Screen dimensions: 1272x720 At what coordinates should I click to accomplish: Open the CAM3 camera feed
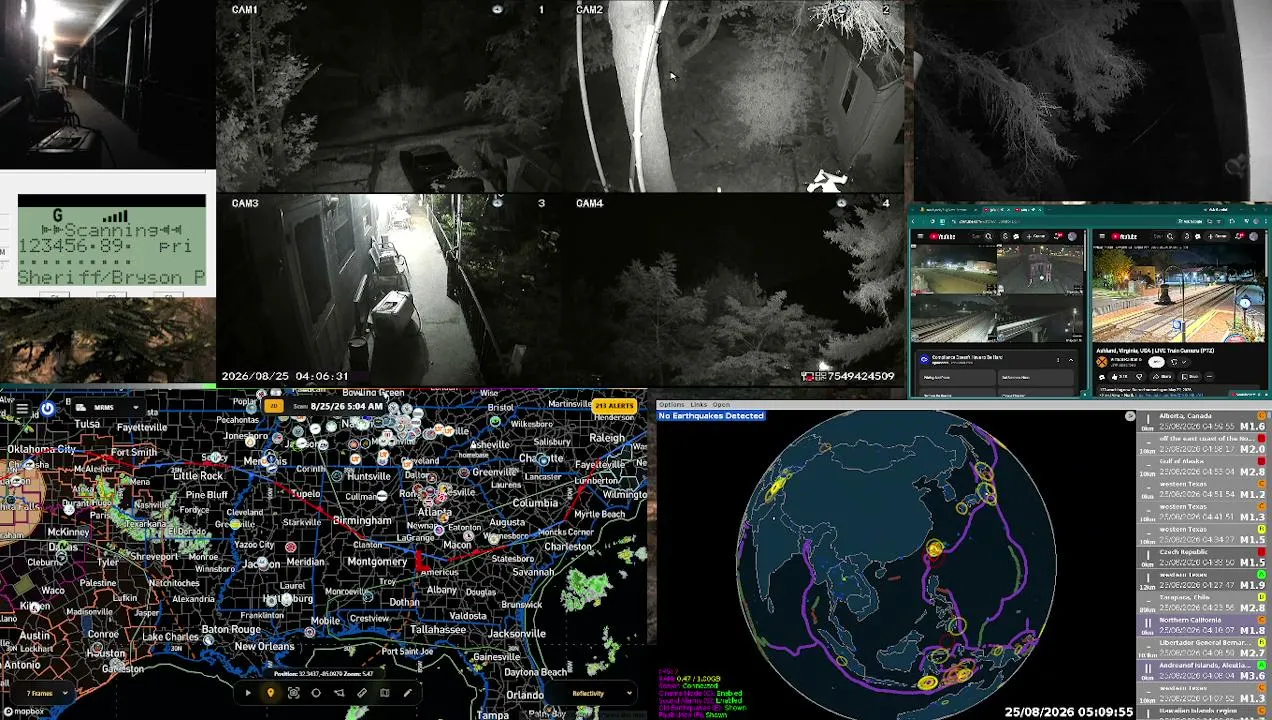pos(389,290)
